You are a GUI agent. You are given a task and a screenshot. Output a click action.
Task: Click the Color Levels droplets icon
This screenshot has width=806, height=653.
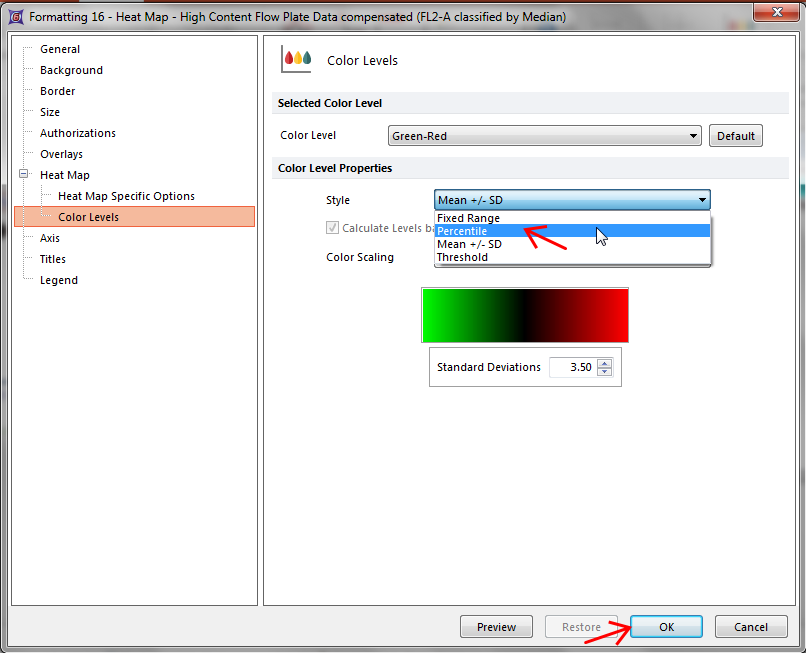pyautogui.click(x=298, y=59)
